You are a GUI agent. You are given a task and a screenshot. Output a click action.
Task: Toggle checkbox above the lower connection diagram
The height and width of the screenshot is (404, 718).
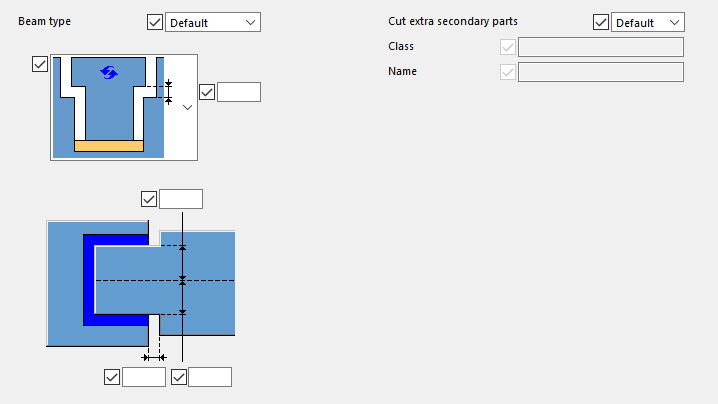click(149, 199)
